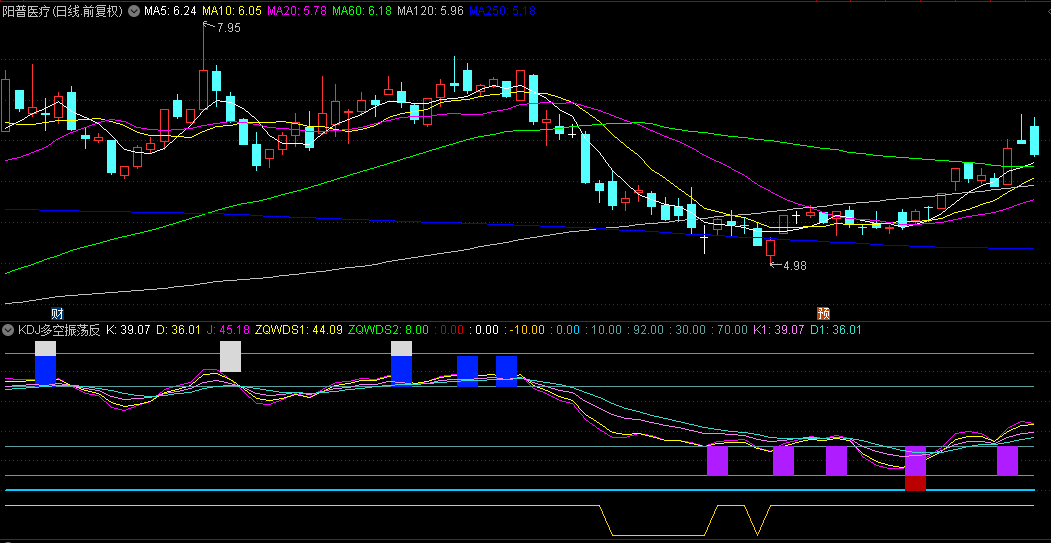Screen dimensions: 1051x543
Task: Expand the dropdown next to 阳普医疗 title
Action: point(134,12)
